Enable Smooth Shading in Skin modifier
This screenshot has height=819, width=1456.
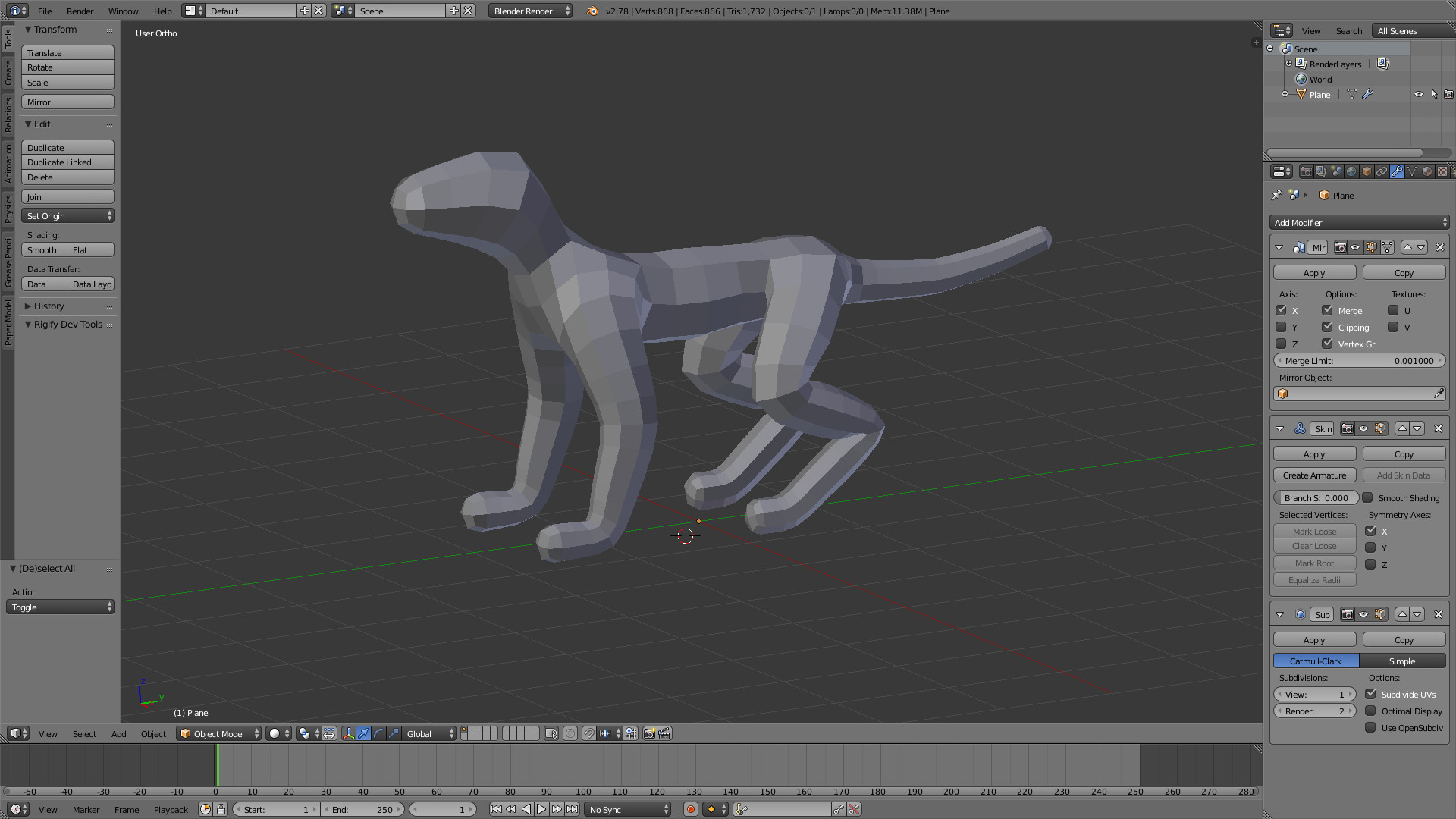point(1367,497)
